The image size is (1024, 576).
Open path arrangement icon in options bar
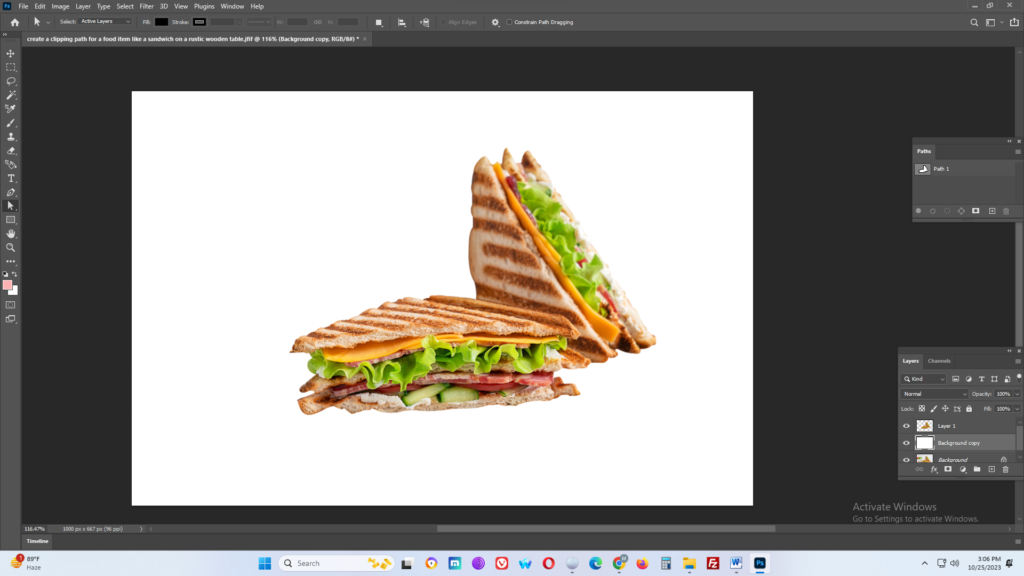click(x=424, y=22)
